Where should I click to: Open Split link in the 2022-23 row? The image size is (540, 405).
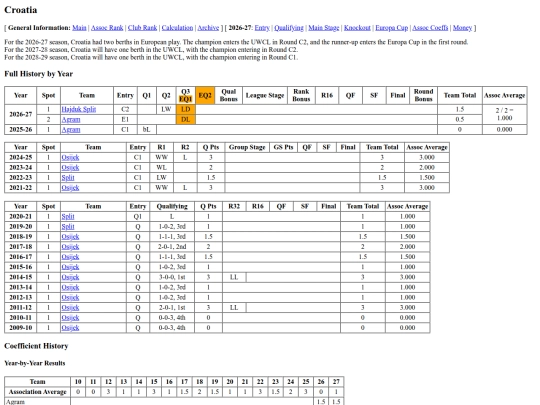[68, 178]
